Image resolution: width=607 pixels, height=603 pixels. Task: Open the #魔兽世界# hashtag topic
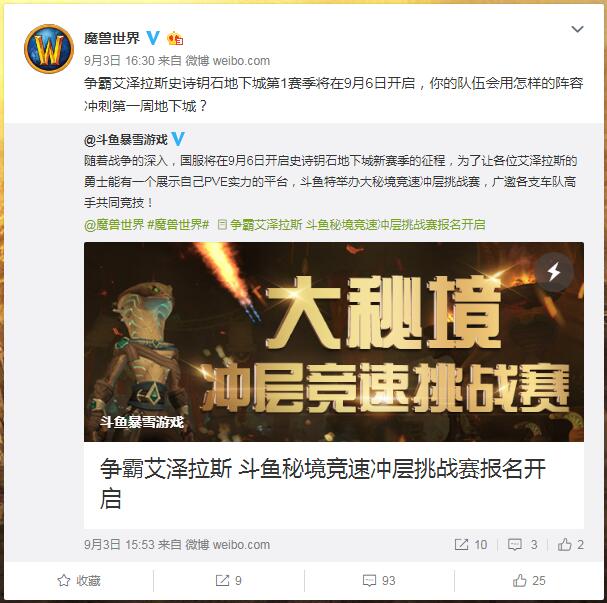[x=178, y=224]
